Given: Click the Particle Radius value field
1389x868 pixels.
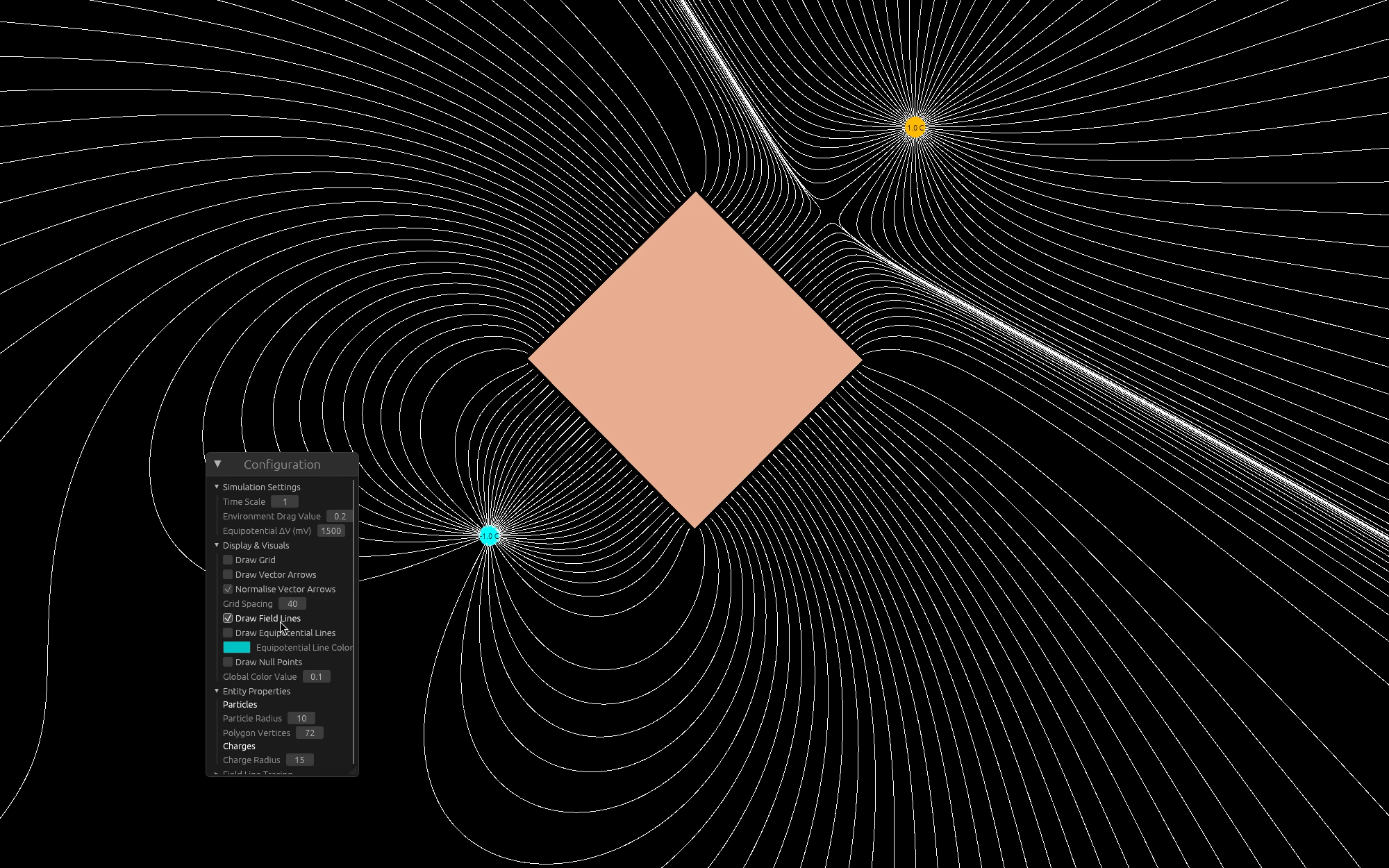Looking at the screenshot, I should click(x=301, y=718).
